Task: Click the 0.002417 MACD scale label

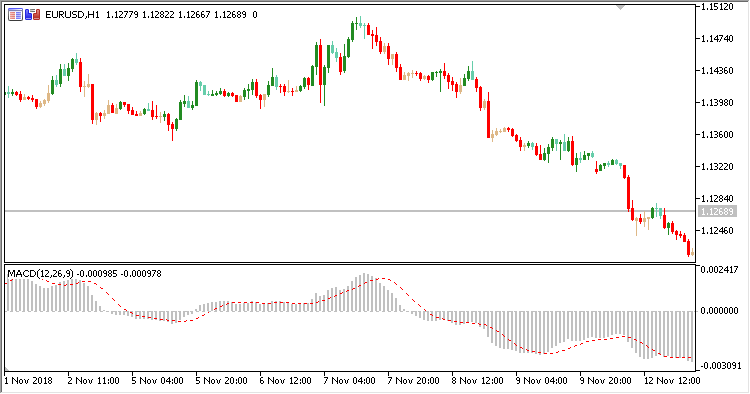Action: click(719, 270)
